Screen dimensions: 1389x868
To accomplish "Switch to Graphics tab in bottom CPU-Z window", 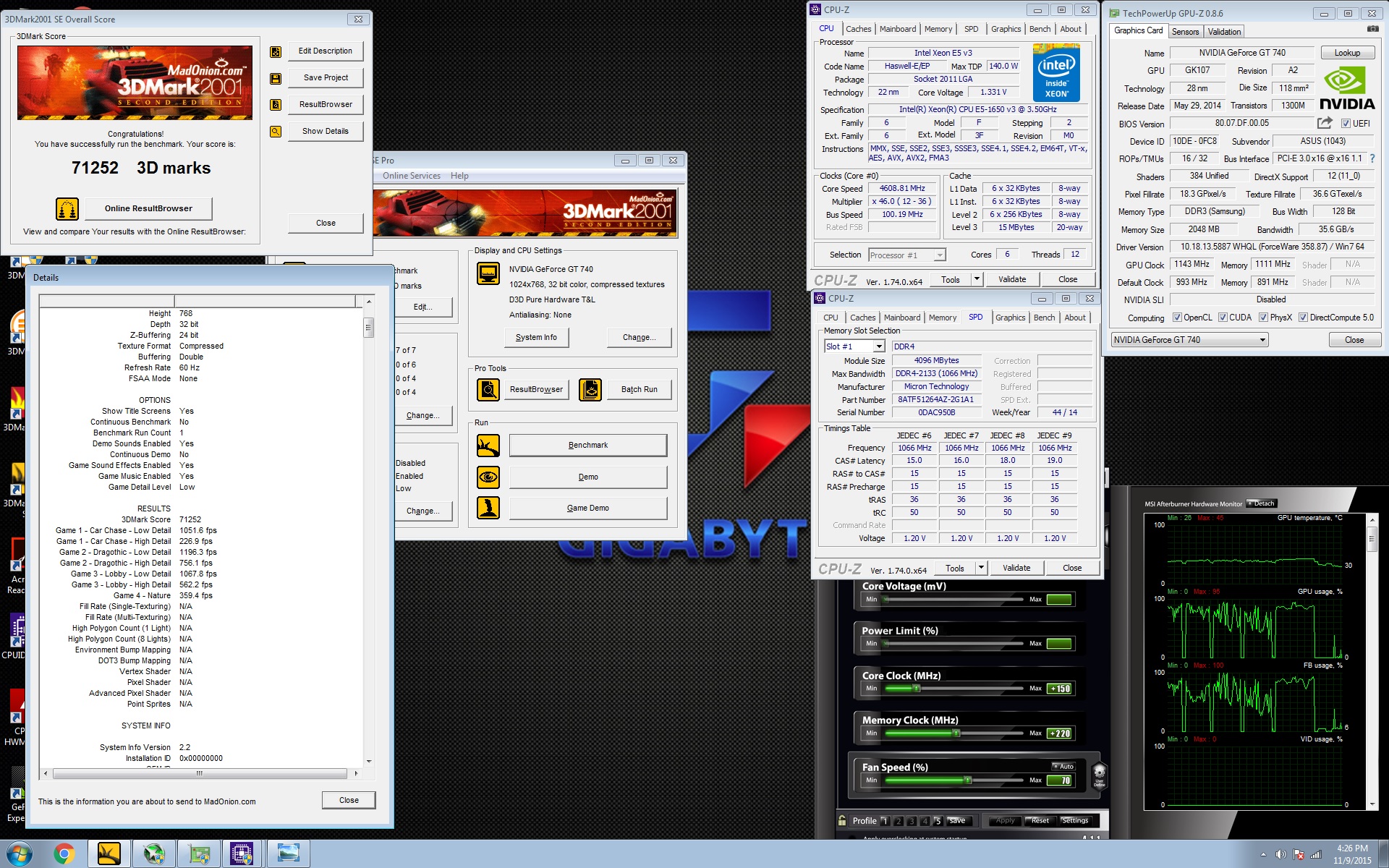I will coord(1010,318).
